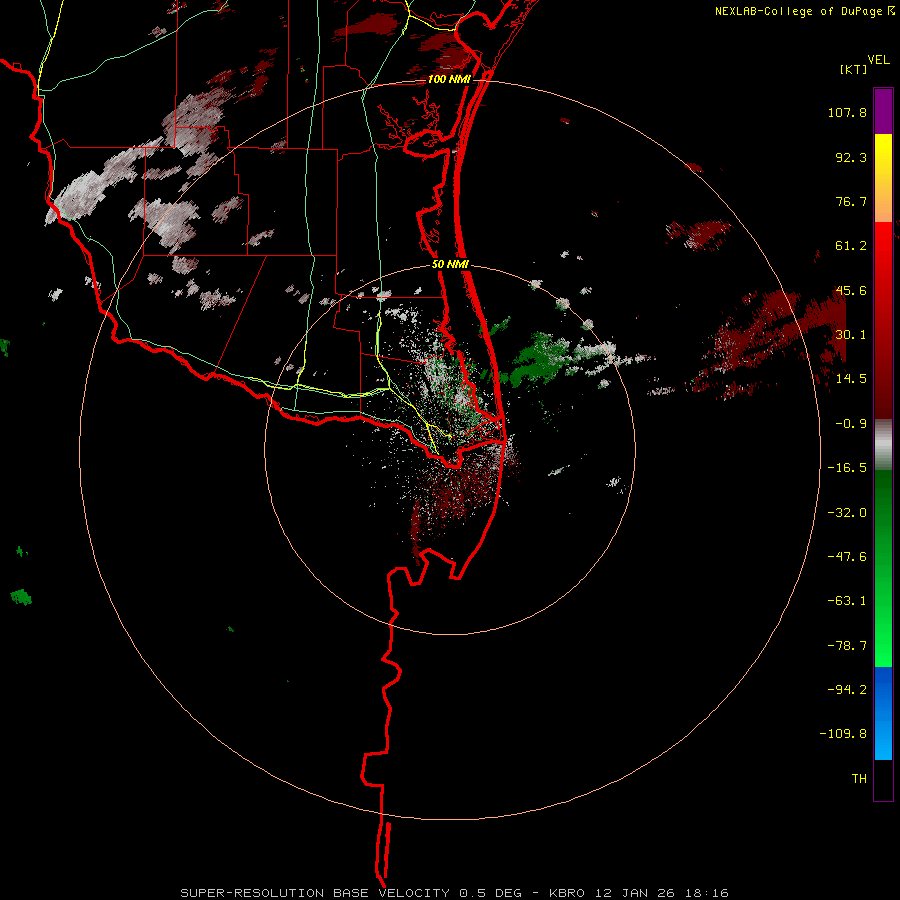Click the TH legend label
This screenshot has width=900, height=900.
click(x=859, y=779)
